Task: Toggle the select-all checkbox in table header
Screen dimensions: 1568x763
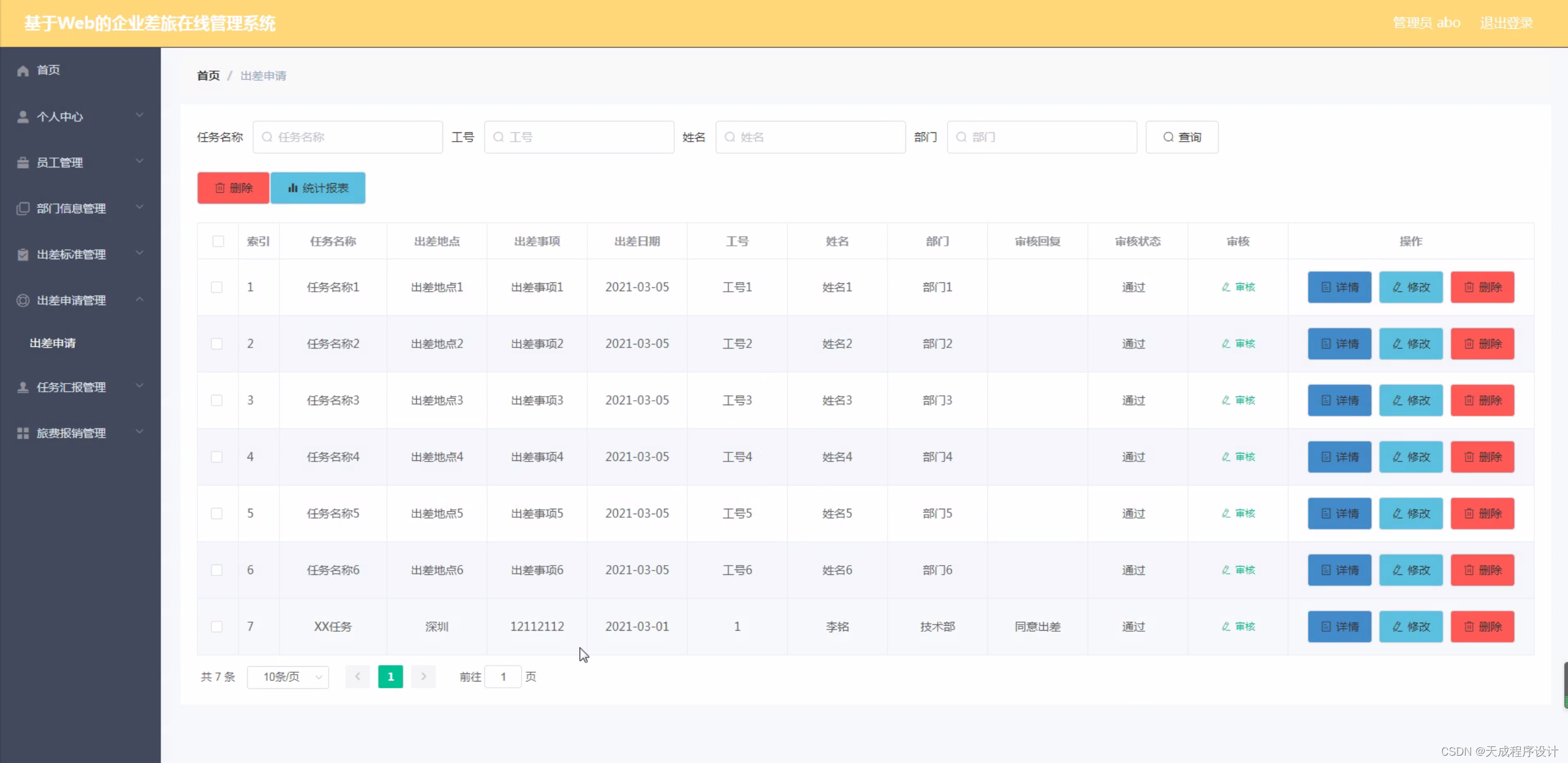Action: pyautogui.click(x=218, y=241)
